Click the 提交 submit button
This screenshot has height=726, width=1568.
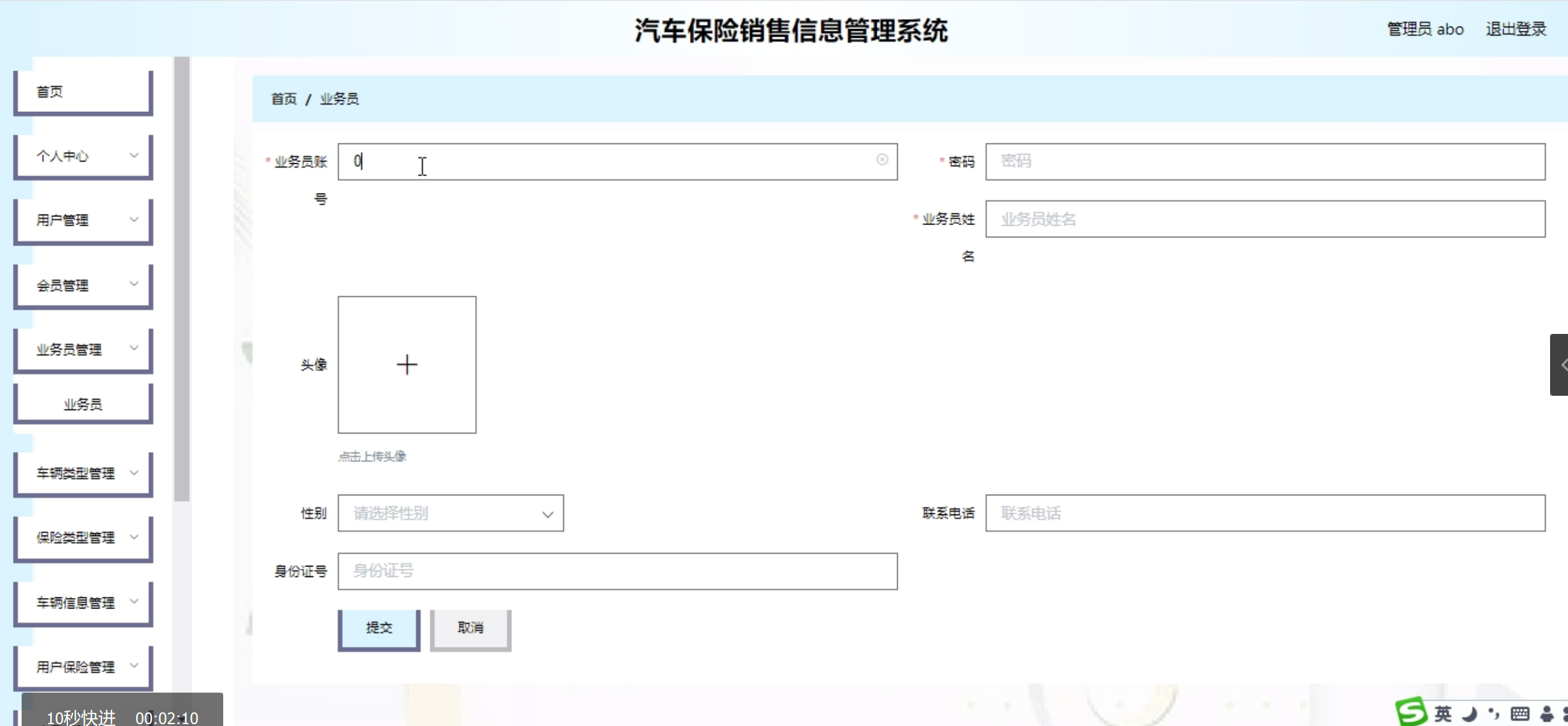[379, 628]
